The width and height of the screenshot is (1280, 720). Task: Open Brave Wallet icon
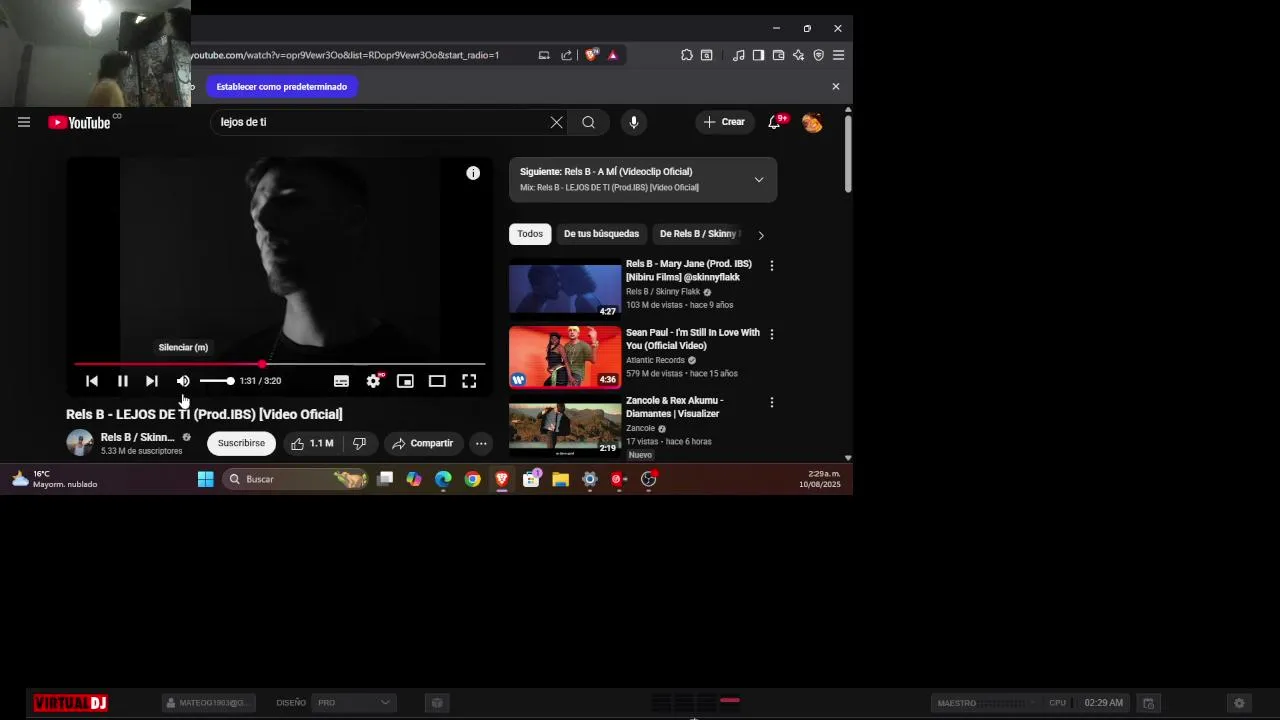pyautogui.click(x=778, y=55)
